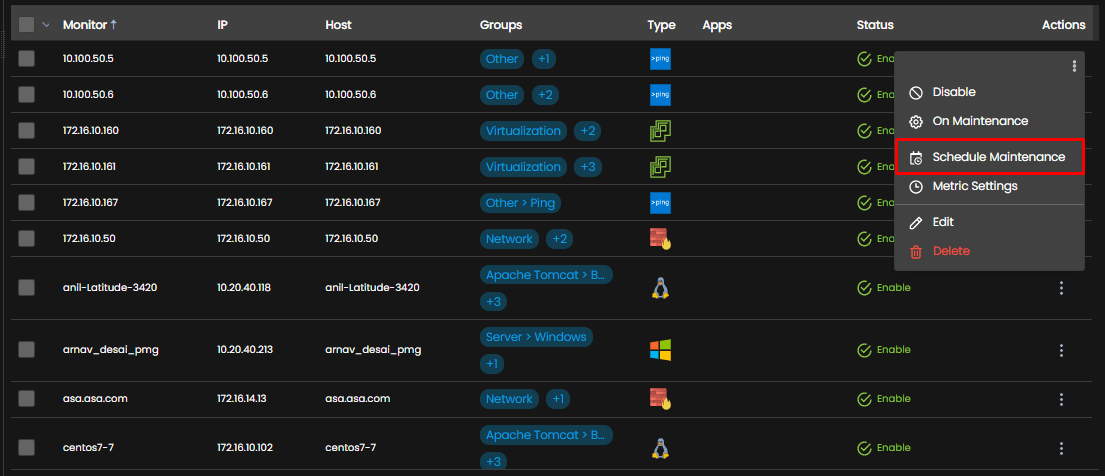The image size is (1105, 476).
Task: Click the Windows logo icon for arnav_desai_pmg
Action: coord(660,350)
